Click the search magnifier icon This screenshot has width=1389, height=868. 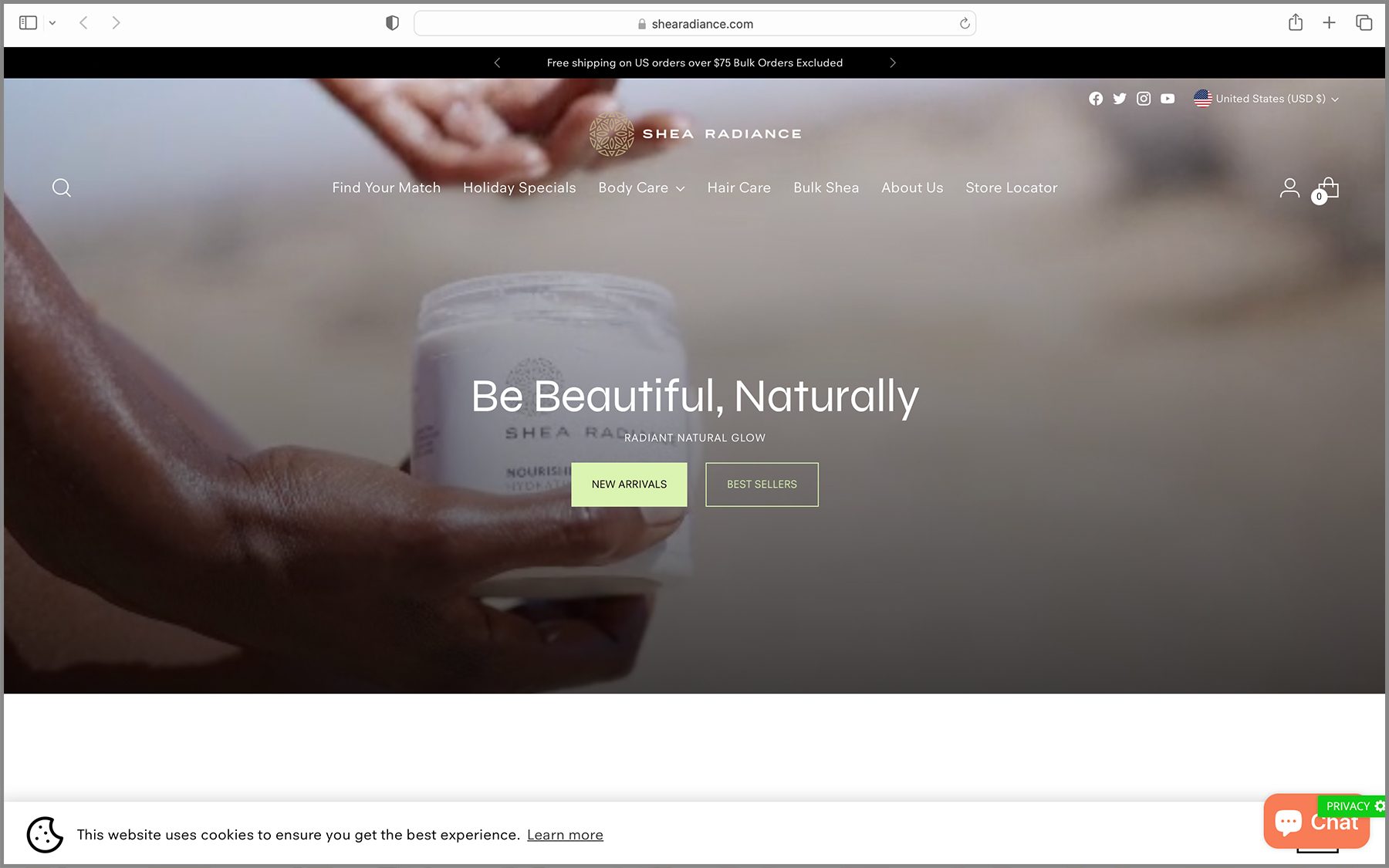(62, 187)
